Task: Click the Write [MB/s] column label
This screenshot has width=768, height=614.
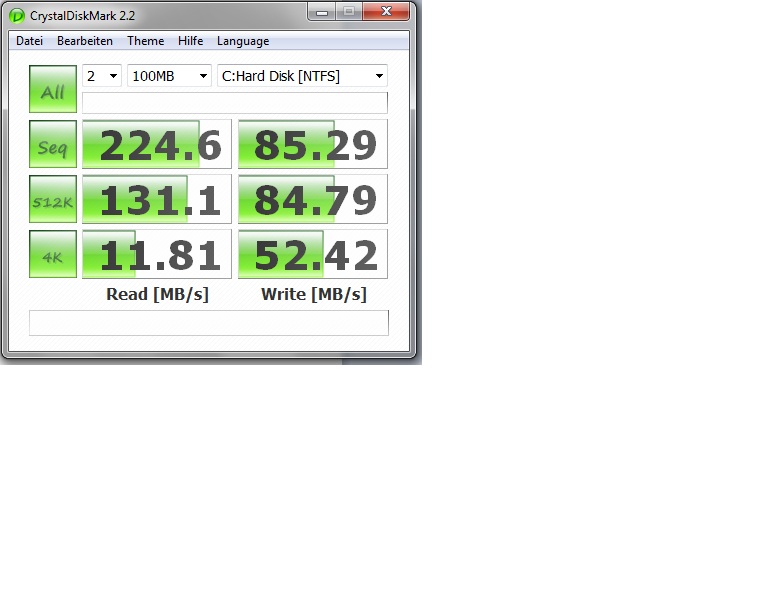Action: coord(313,294)
